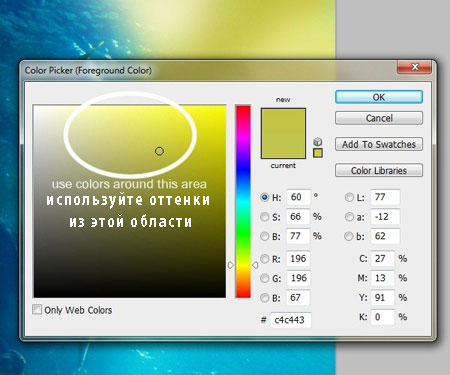Click the small web-safe color swatch
The image size is (450, 375).
pos(318,153)
